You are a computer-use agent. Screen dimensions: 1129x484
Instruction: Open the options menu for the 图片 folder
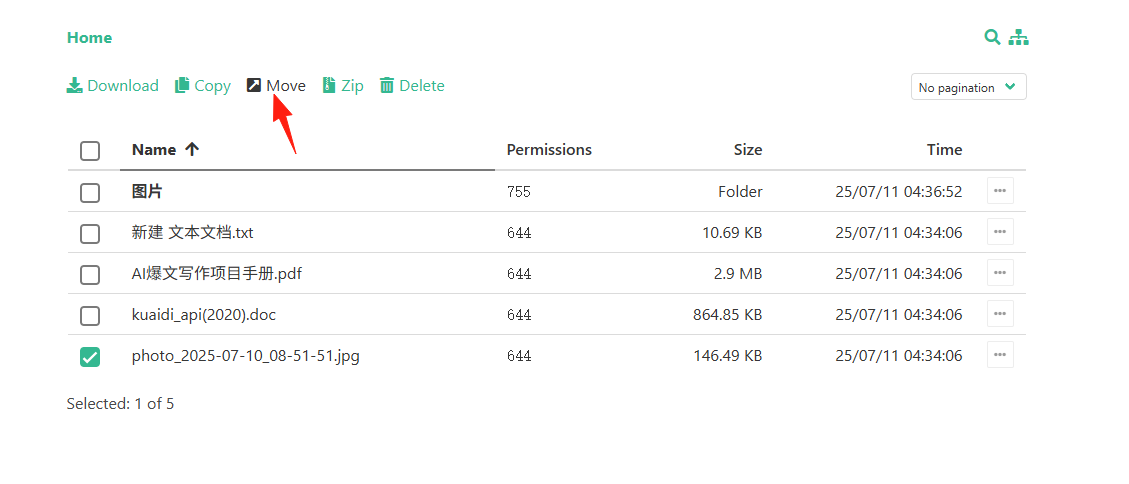click(x=1000, y=191)
